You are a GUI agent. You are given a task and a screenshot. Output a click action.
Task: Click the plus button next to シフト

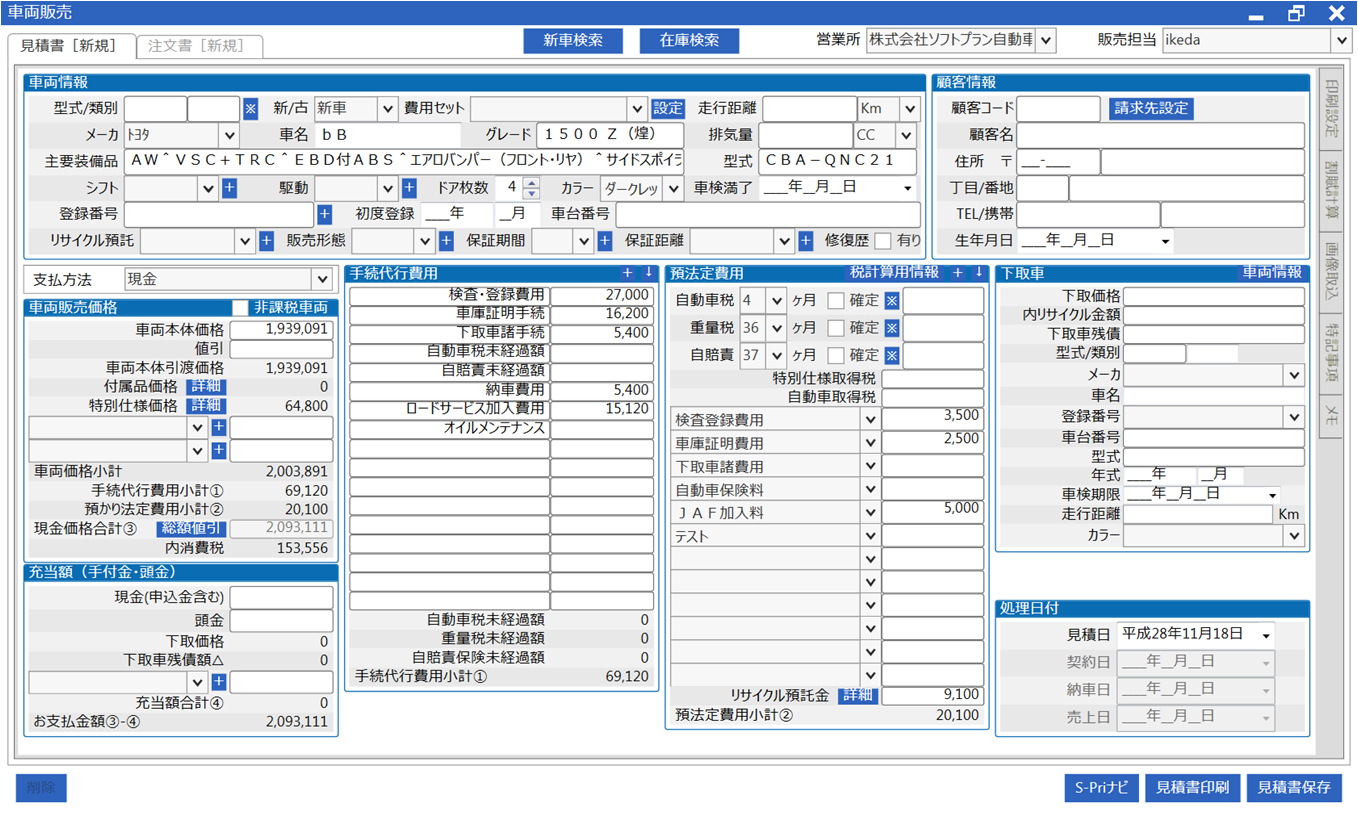(229, 188)
